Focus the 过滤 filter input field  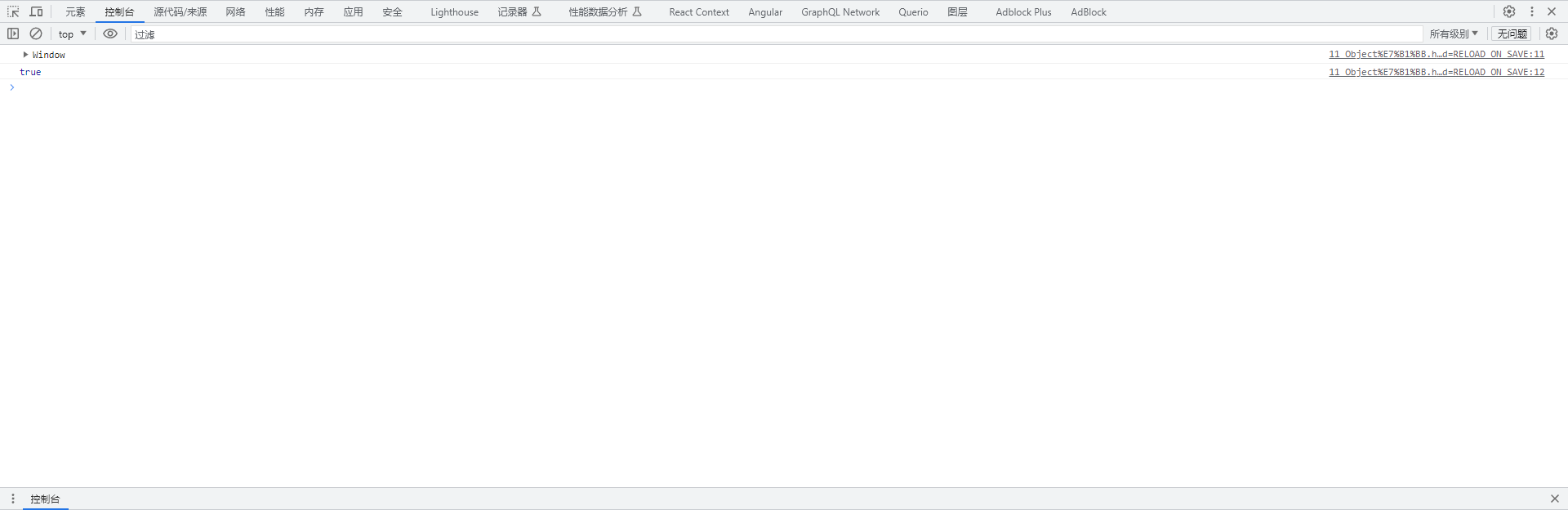[x=776, y=34]
